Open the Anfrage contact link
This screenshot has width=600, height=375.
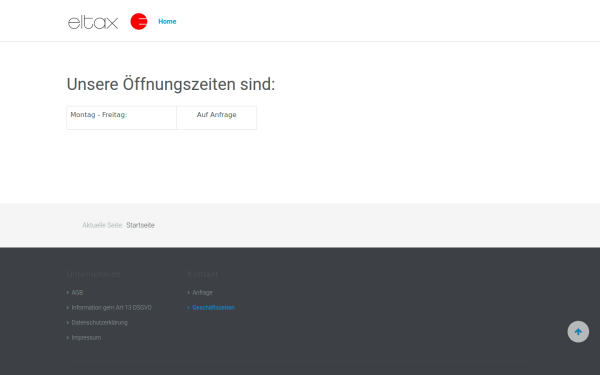[202, 292]
